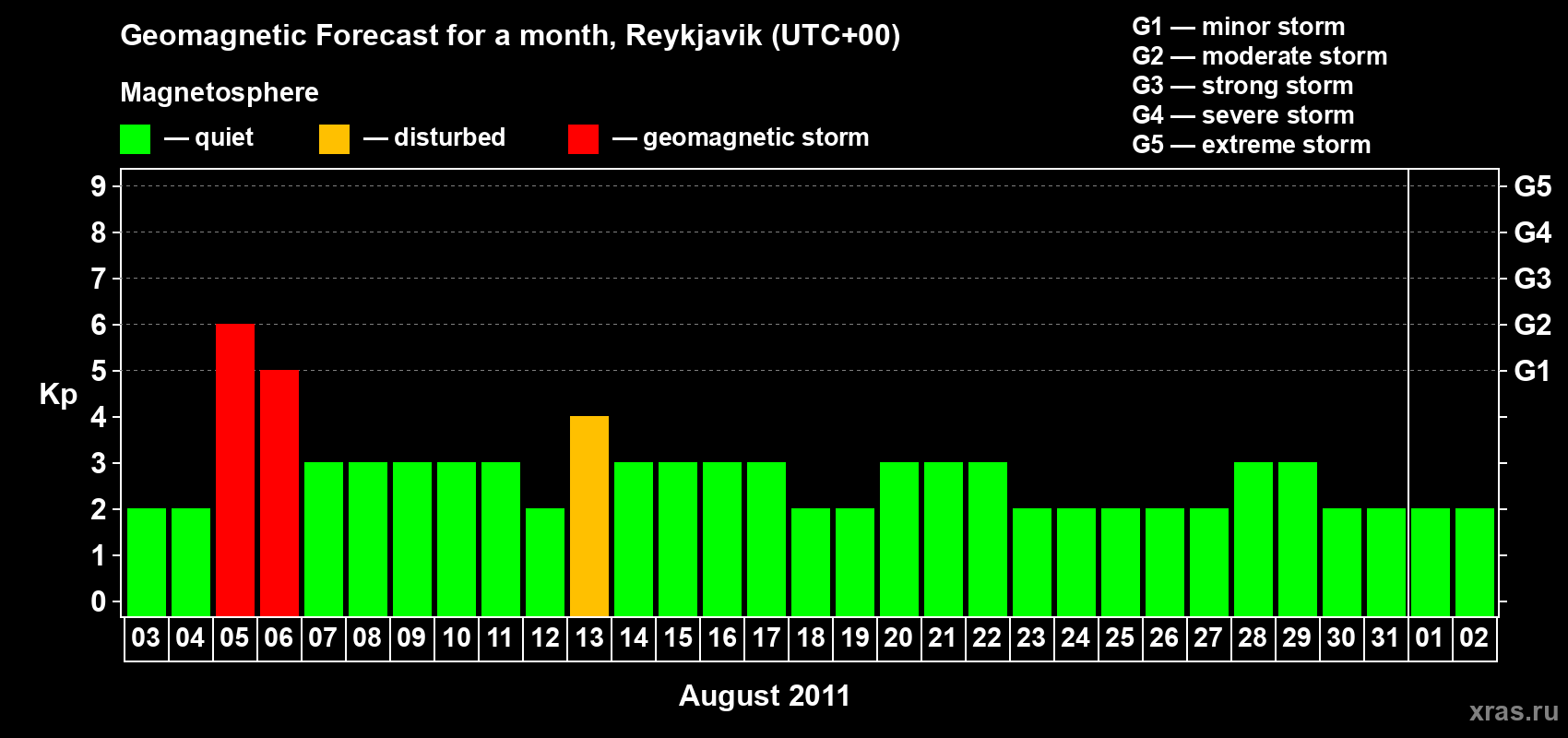This screenshot has height=738, width=1568.
Task: Click date label 15 on the axis
Action: click(677, 637)
